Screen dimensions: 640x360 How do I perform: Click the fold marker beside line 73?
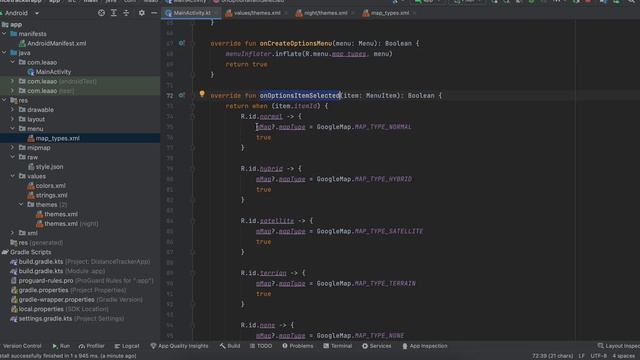[x=193, y=106]
